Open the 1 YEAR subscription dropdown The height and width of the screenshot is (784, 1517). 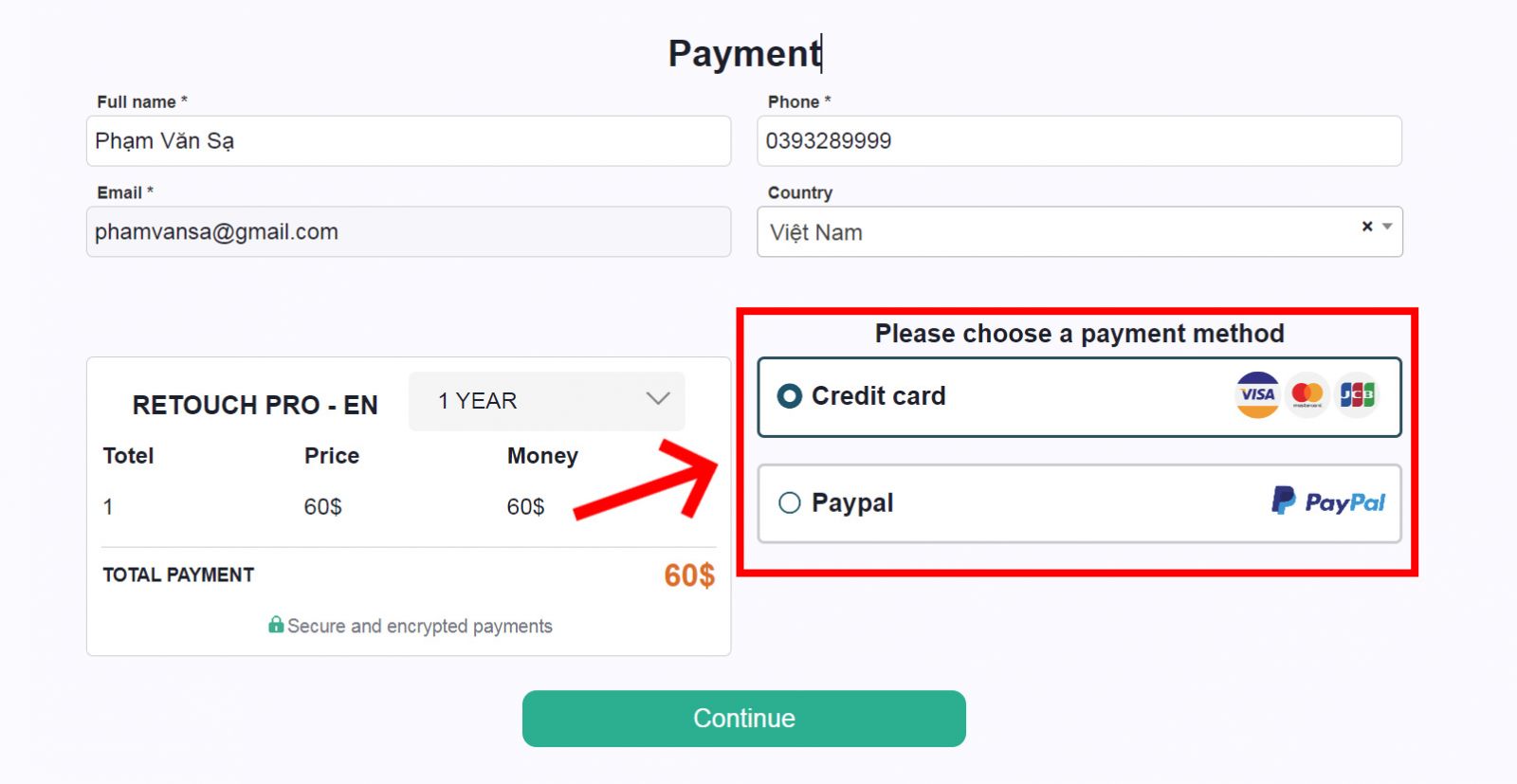tap(546, 401)
